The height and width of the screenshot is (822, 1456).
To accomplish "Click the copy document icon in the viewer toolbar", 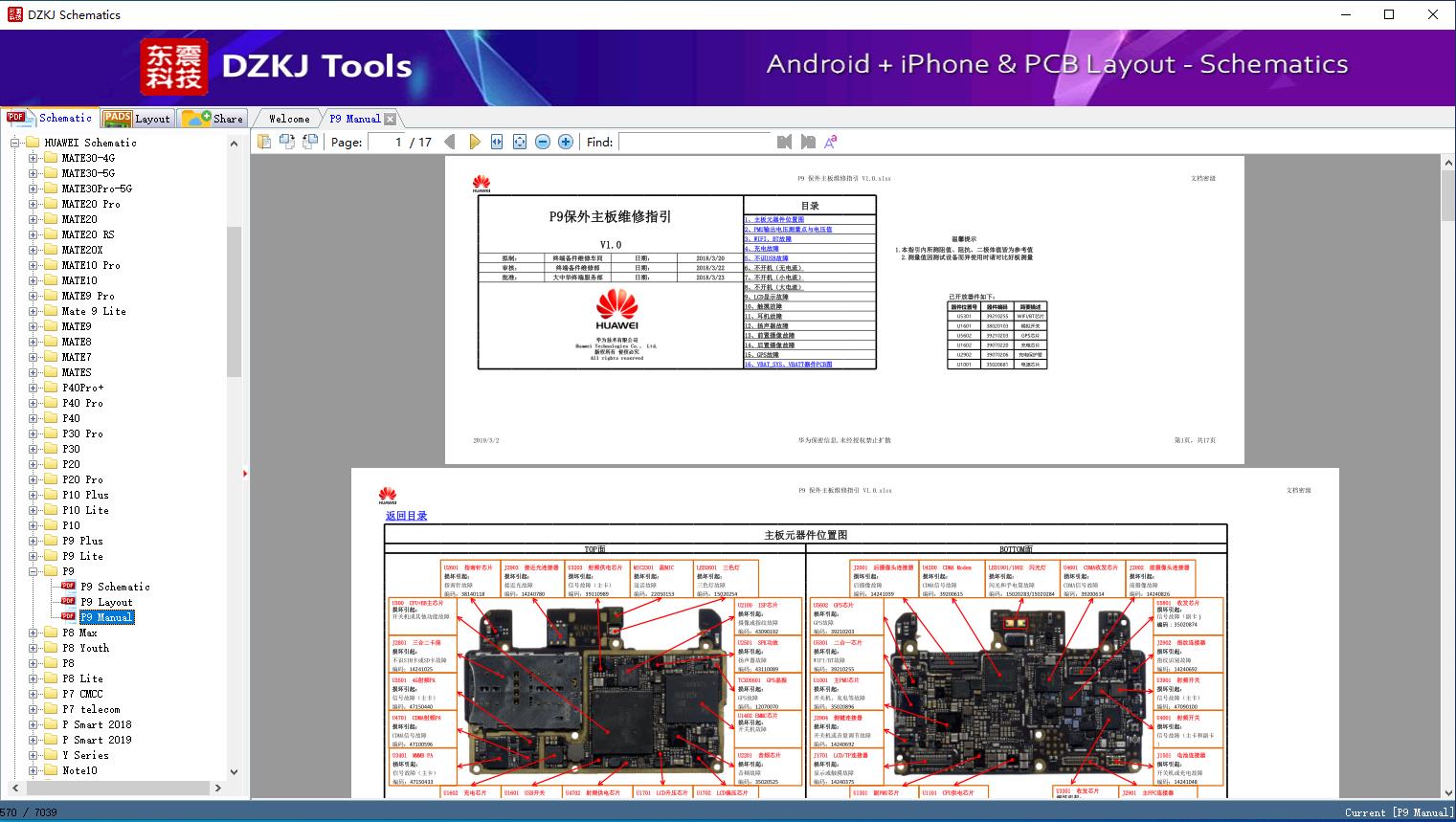I will click(264, 142).
